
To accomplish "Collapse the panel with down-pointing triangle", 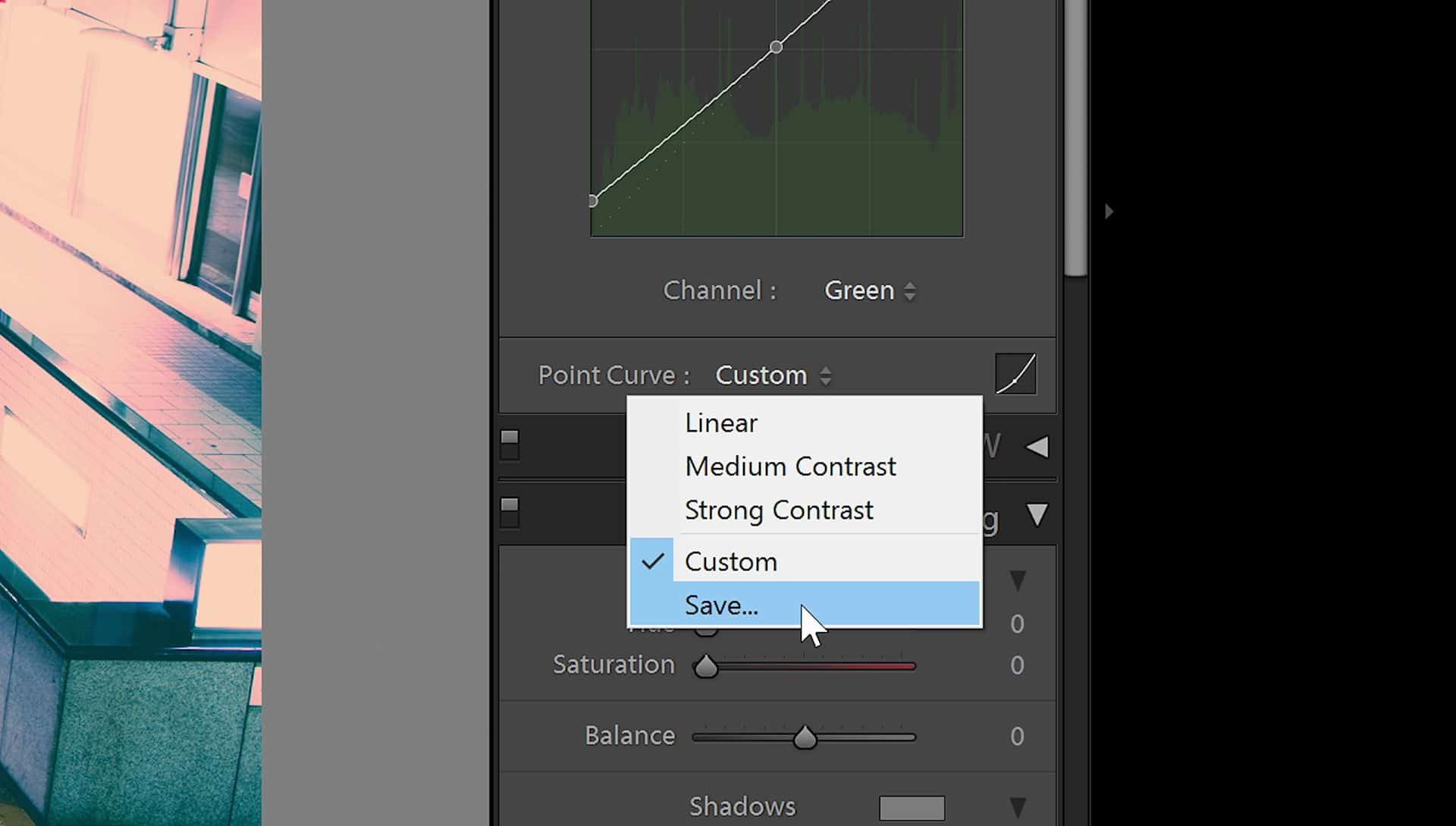I will (x=1037, y=515).
